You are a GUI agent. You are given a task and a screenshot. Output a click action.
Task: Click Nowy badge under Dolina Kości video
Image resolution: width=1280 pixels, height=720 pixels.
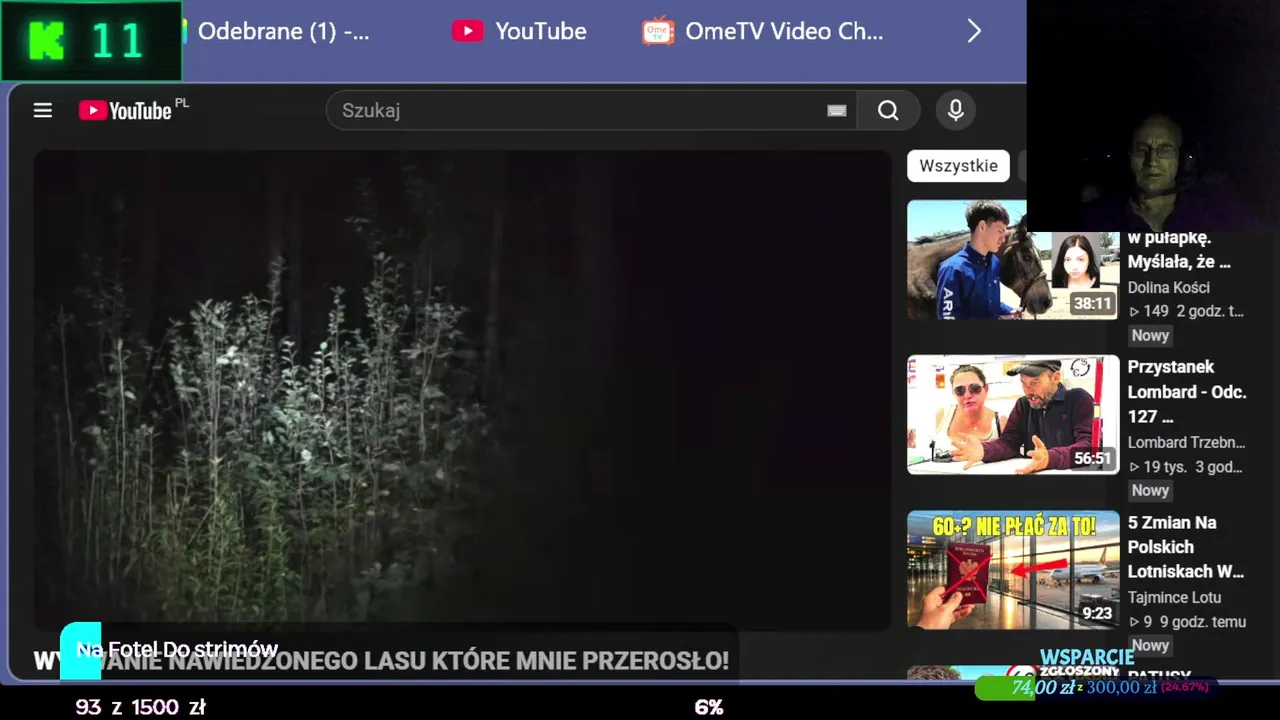1150,336
